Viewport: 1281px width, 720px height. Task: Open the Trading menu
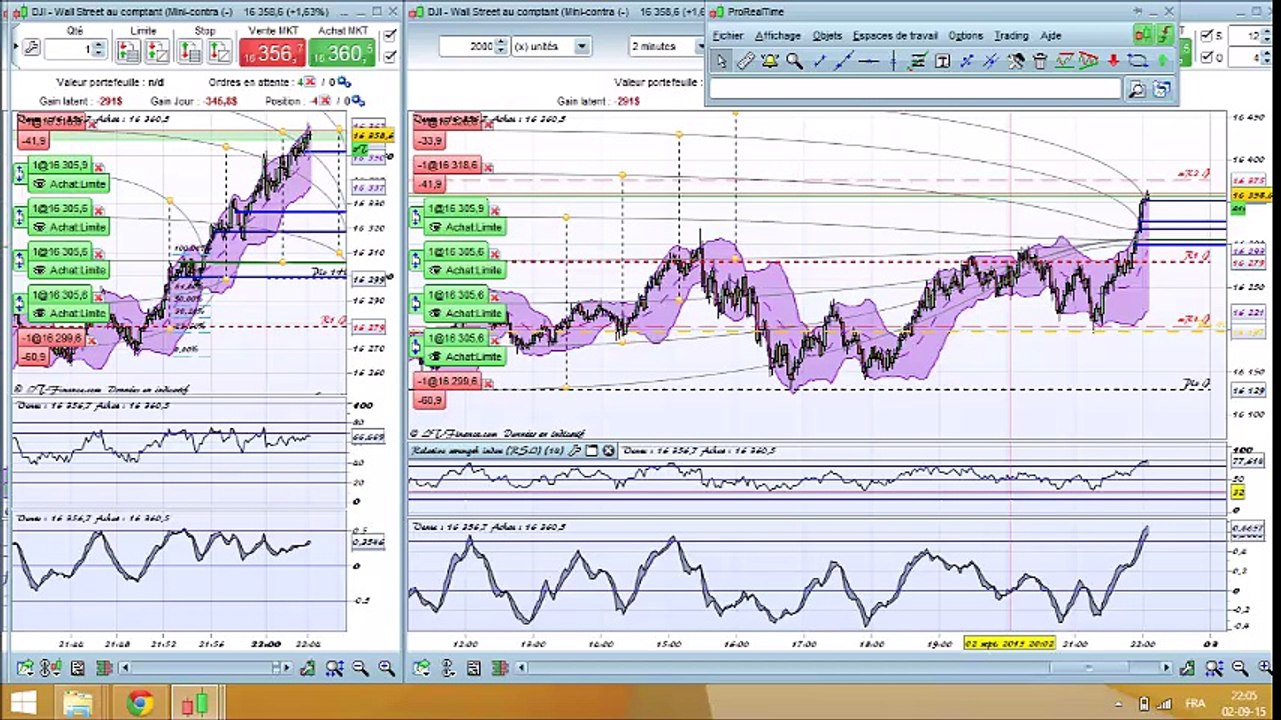(x=1011, y=35)
